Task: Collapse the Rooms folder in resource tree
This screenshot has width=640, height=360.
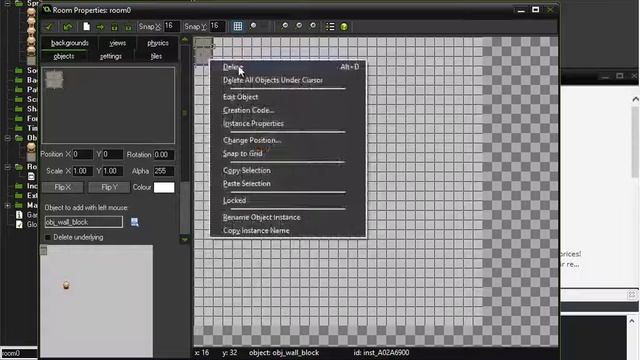Action: [x=7, y=167]
